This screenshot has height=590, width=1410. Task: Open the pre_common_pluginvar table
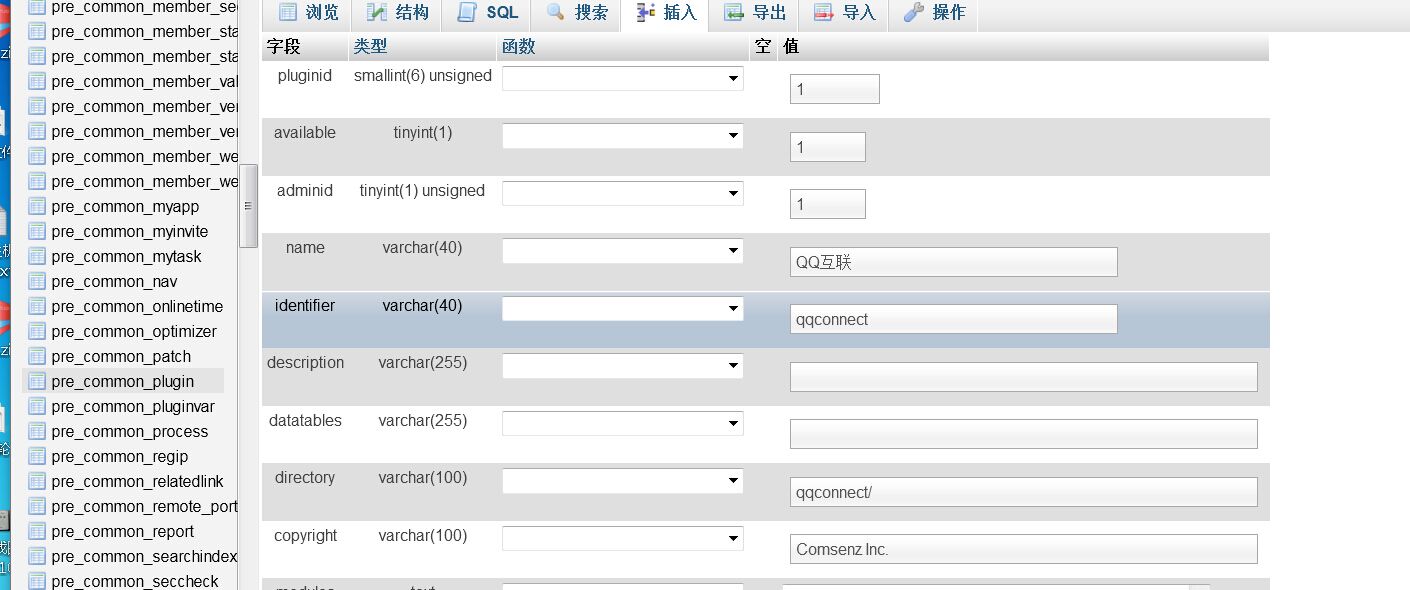tap(133, 406)
